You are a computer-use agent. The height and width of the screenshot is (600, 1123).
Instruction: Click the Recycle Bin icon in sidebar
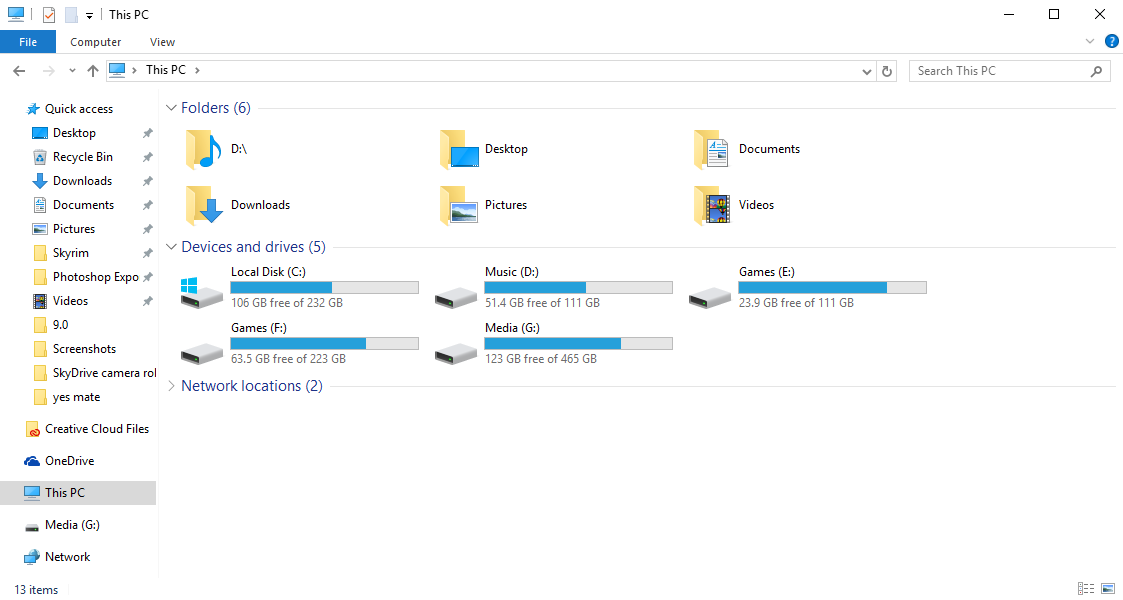click(40, 157)
